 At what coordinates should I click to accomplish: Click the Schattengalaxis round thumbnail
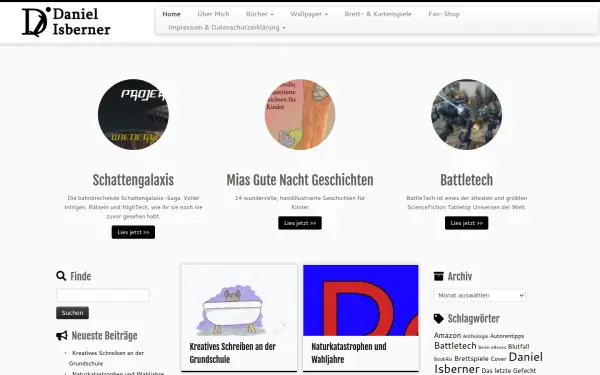(133, 114)
